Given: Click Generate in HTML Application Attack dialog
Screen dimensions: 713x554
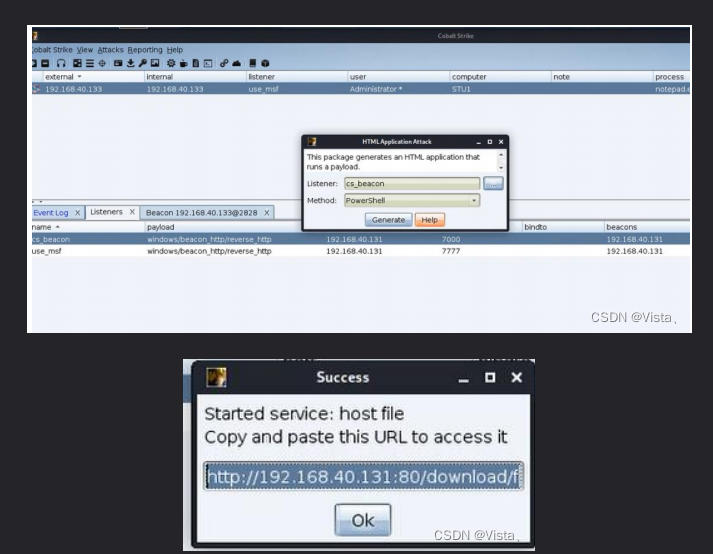Looking at the screenshot, I should (x=388, y=220).
